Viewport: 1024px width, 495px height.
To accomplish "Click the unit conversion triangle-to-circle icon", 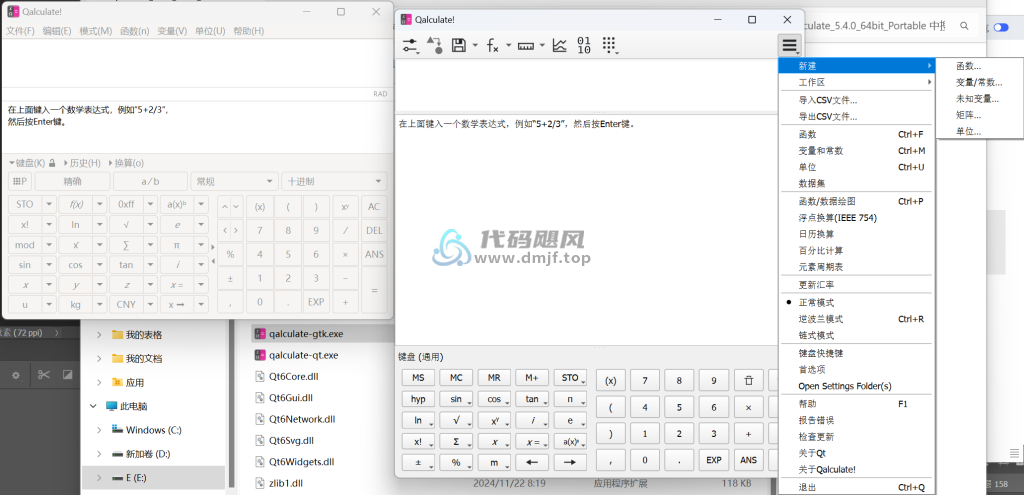I will tap(434, 45).
